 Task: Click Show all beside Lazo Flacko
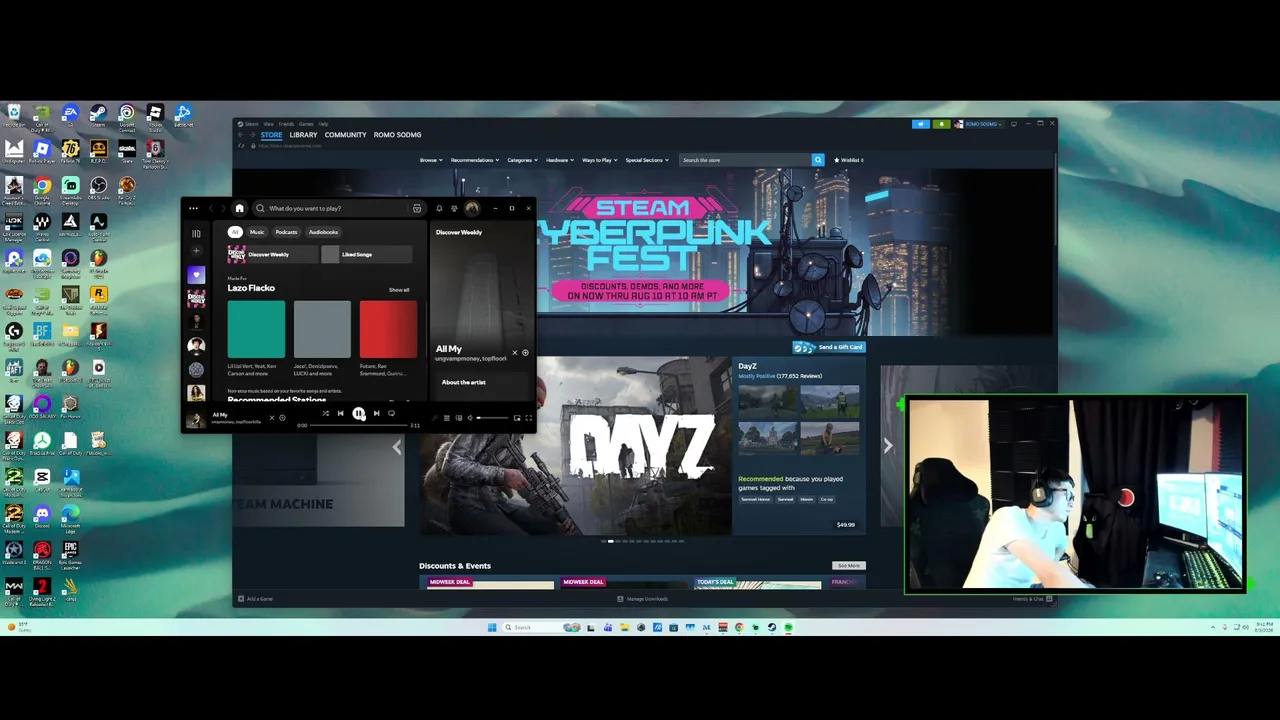tap(399, 290)
